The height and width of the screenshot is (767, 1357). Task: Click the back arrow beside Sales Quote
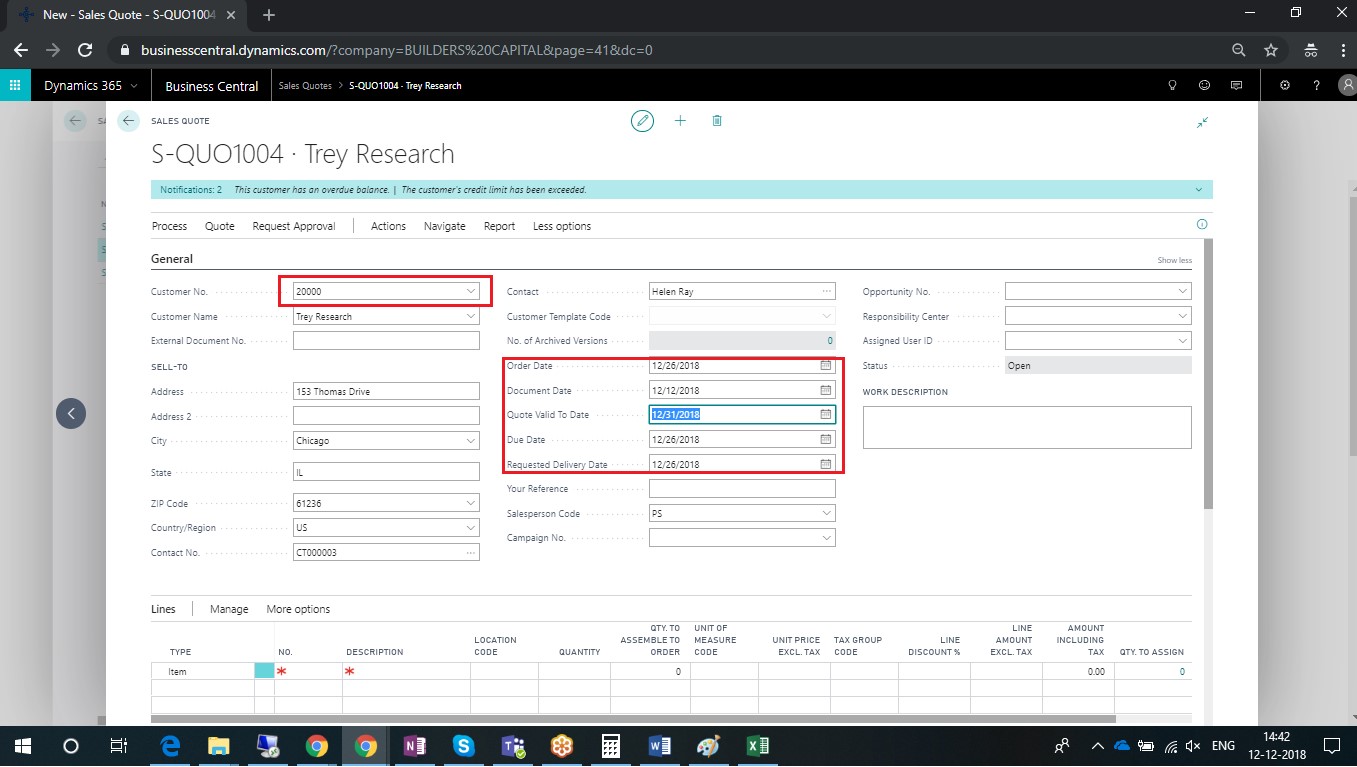128,121
